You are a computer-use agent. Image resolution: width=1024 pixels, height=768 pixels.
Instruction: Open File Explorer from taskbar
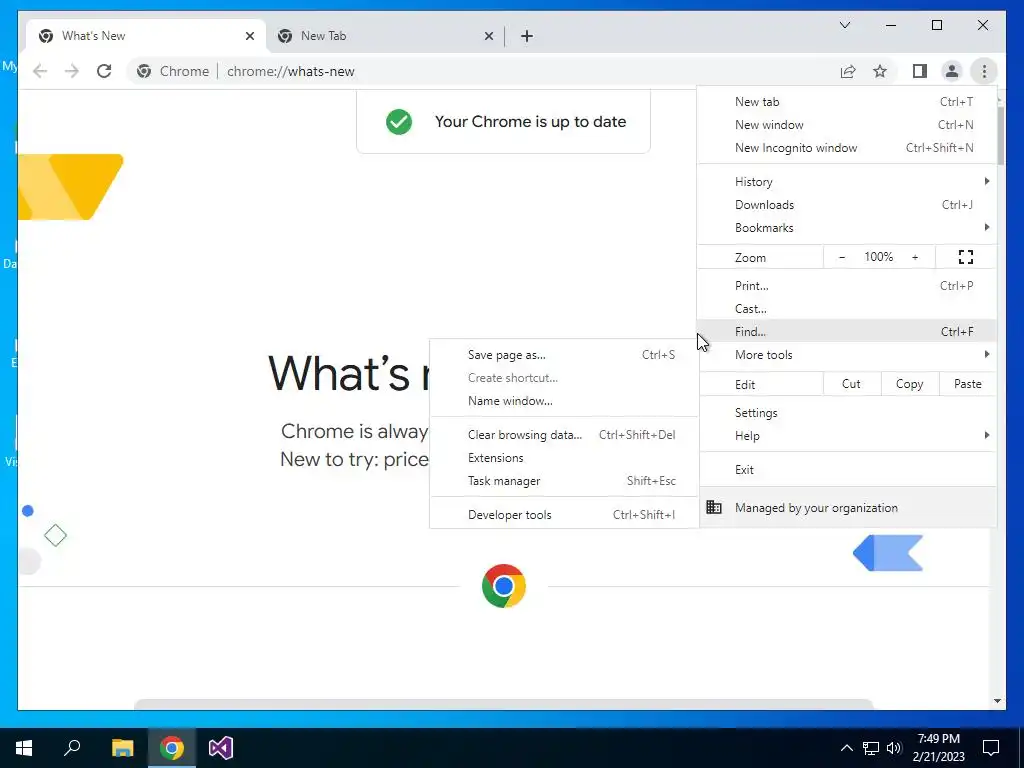pyautogui.click(x=122, y=748)
